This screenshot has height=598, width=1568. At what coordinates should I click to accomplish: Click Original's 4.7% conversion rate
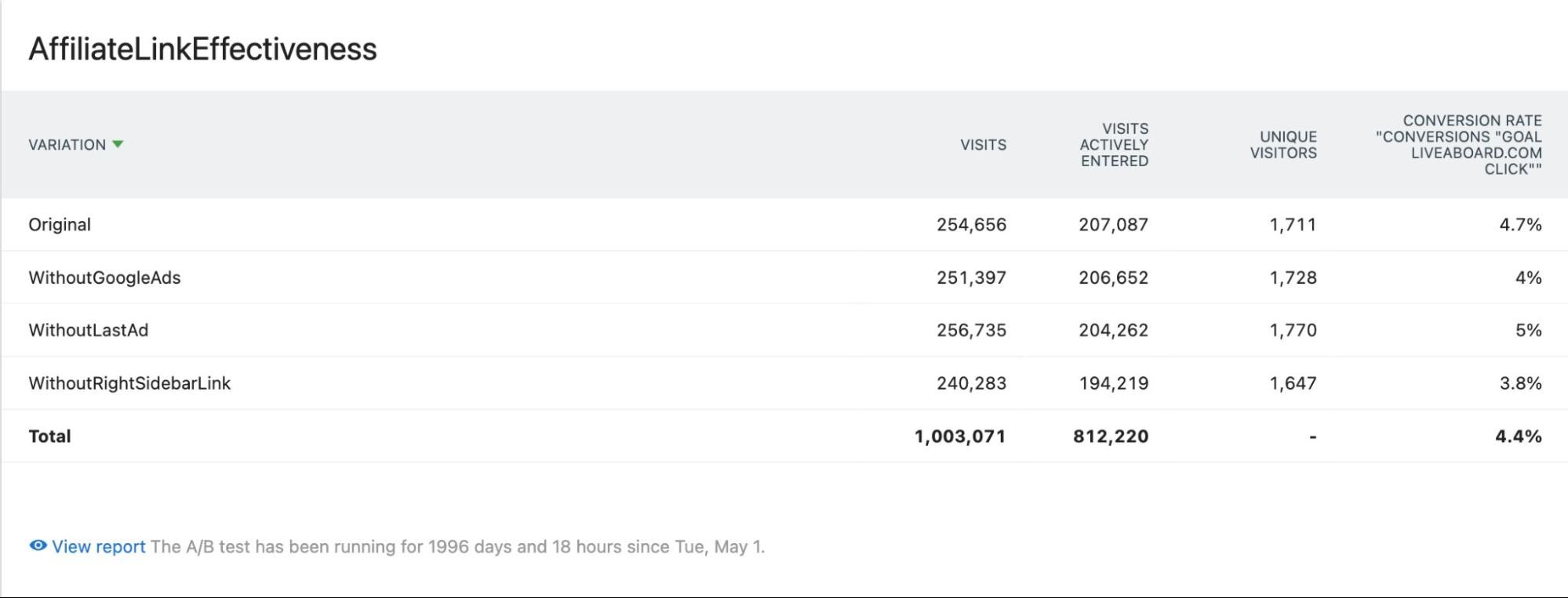pyautogui.click(x=1520, y=225)
